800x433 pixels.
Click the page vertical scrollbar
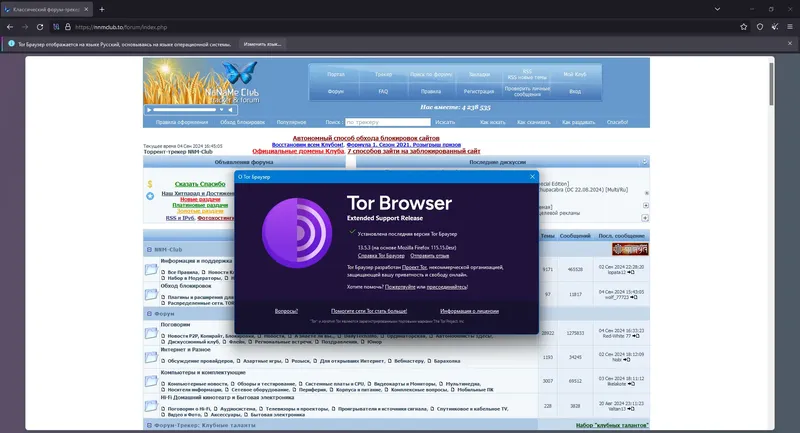[x=771, y=84]
